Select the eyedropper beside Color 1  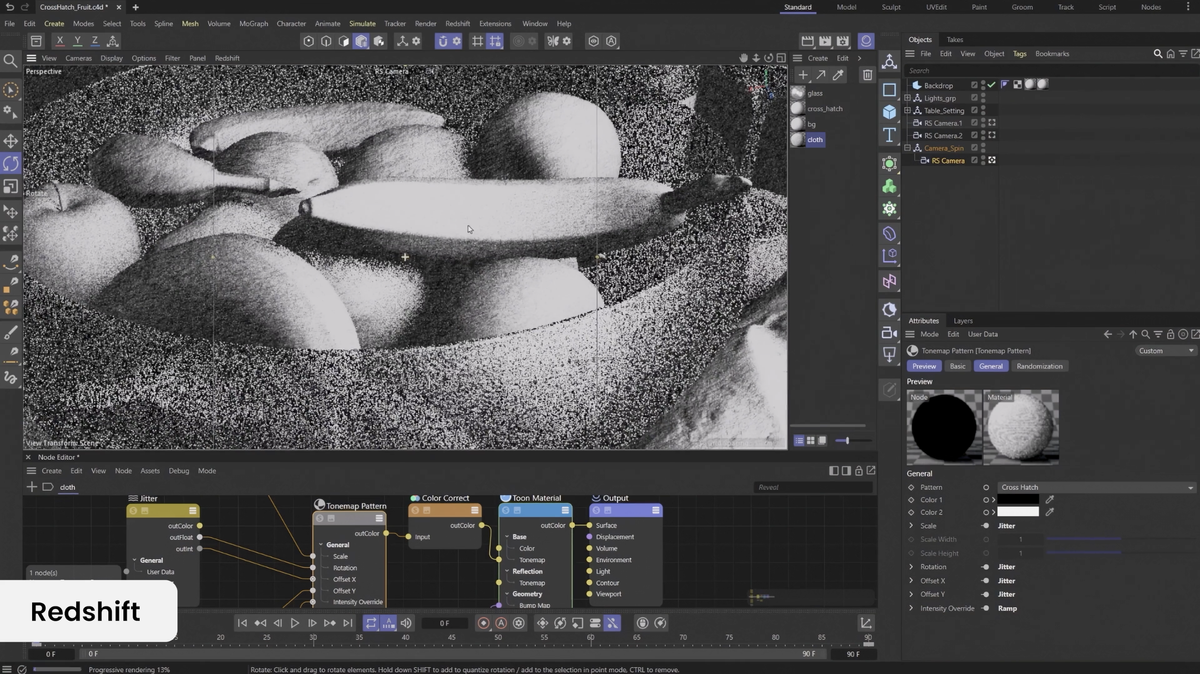[1050, 499]
